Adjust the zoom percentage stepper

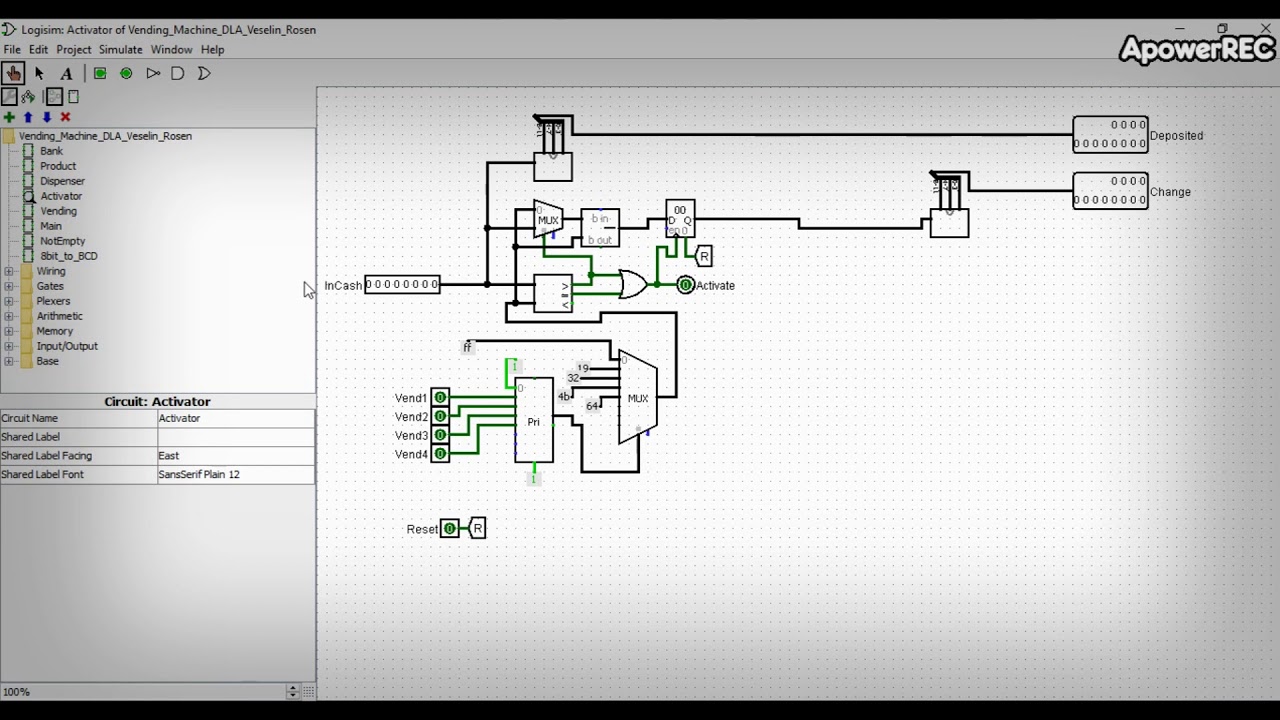click(x=293, y=692)
